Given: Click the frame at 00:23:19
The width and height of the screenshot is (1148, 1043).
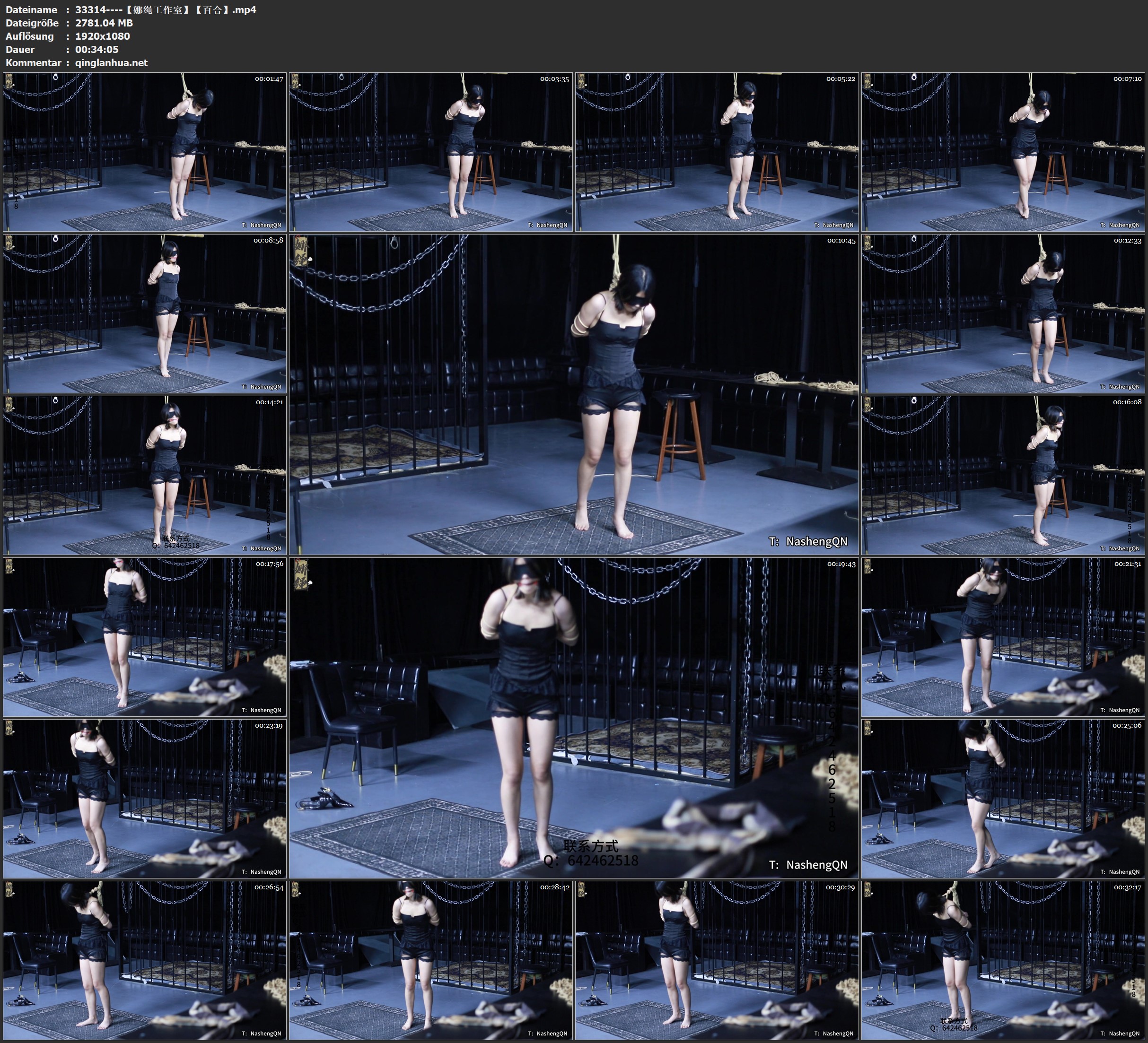Looking at the screenshot, I should pos(145,799).
